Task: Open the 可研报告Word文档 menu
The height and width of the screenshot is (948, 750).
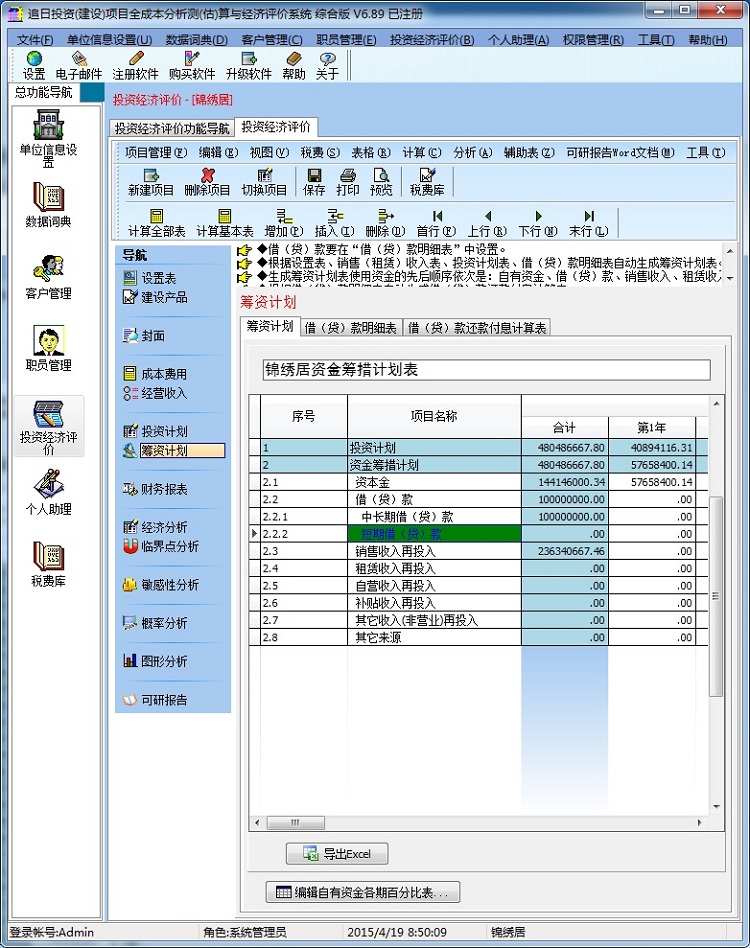Action: point(620,152)
